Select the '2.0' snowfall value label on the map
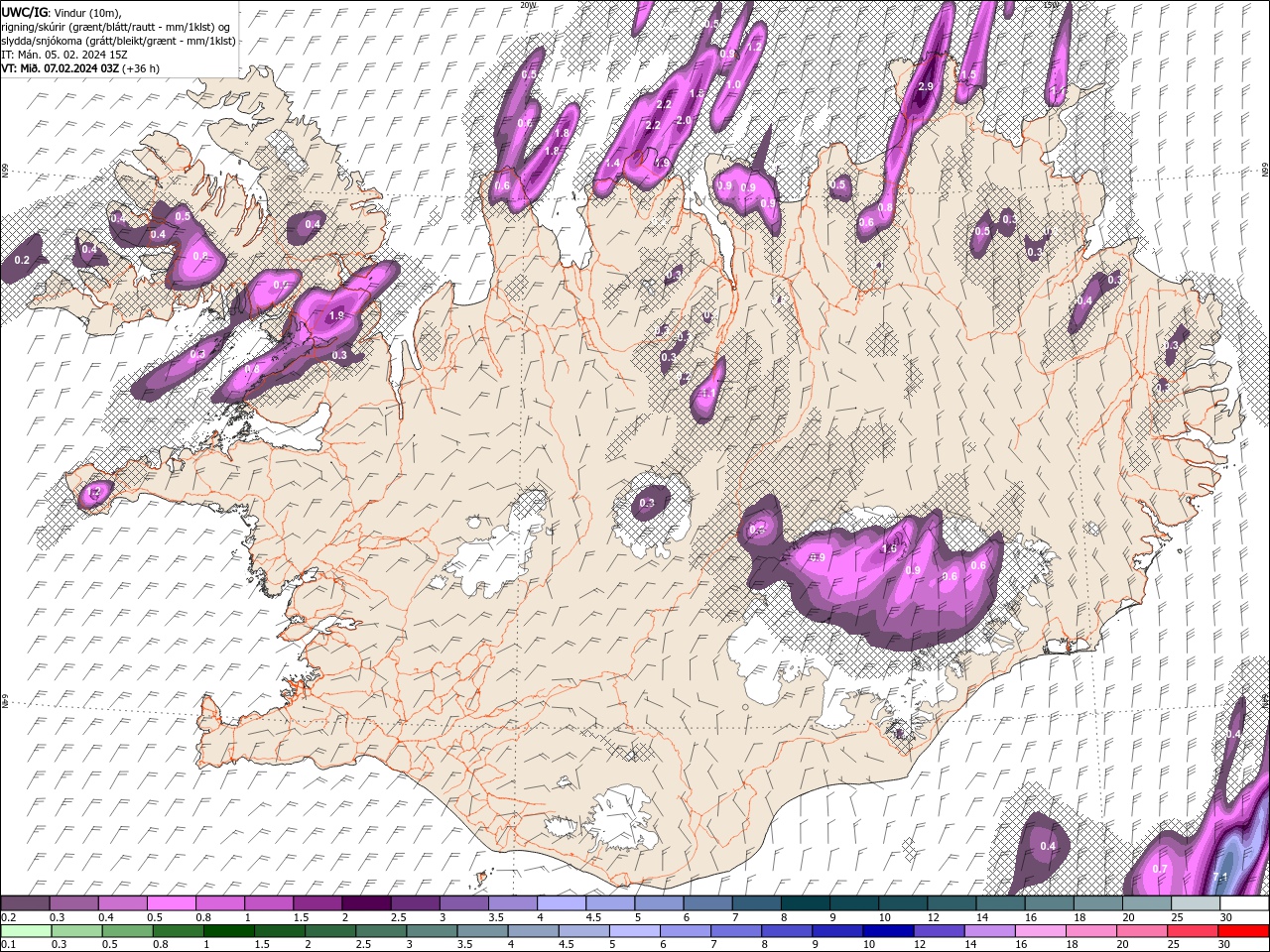 [x=684, y=120]
